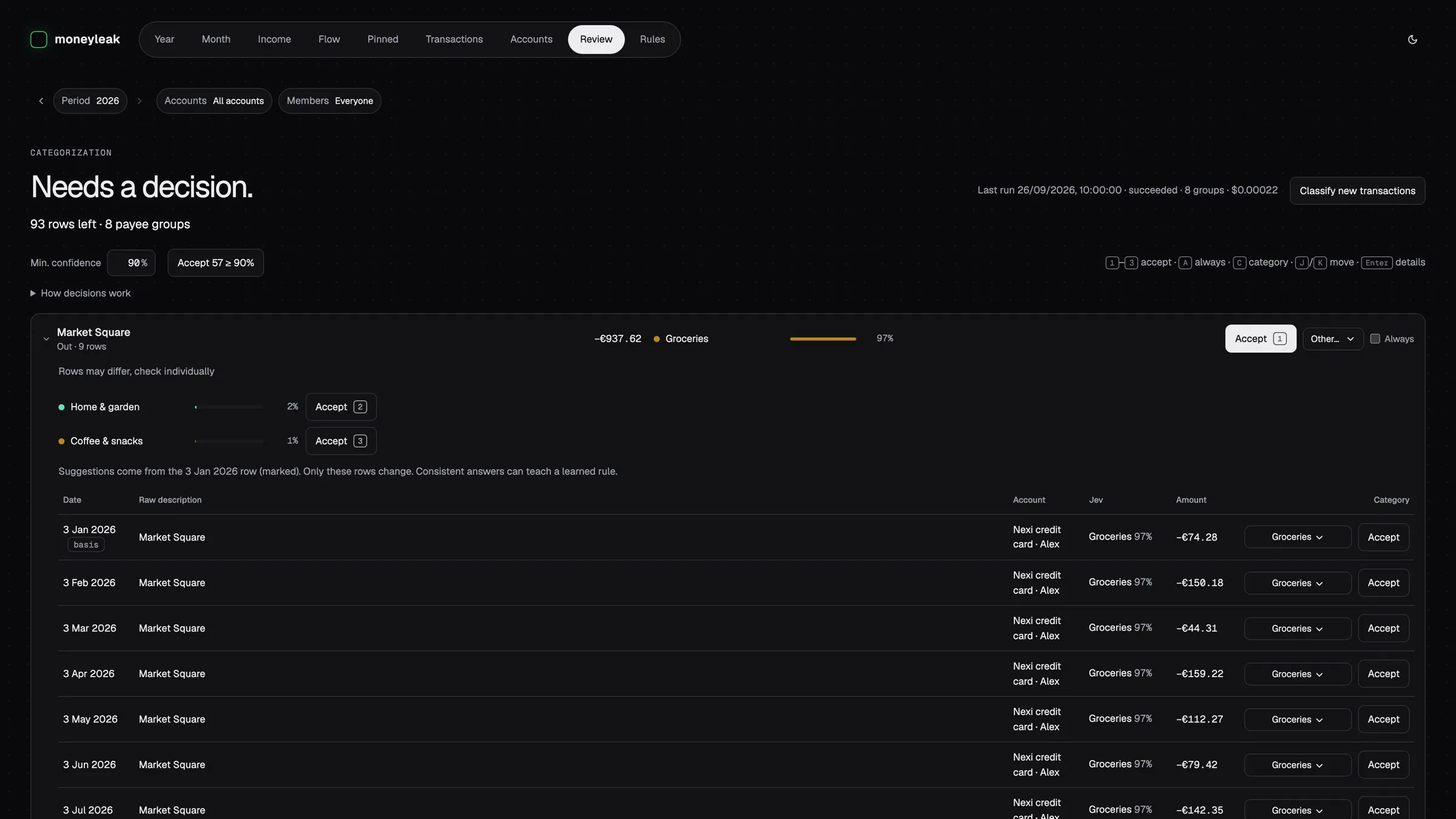
Task: Expand How decisions work section
Action: pyautogui.click(x=81, y=293)
